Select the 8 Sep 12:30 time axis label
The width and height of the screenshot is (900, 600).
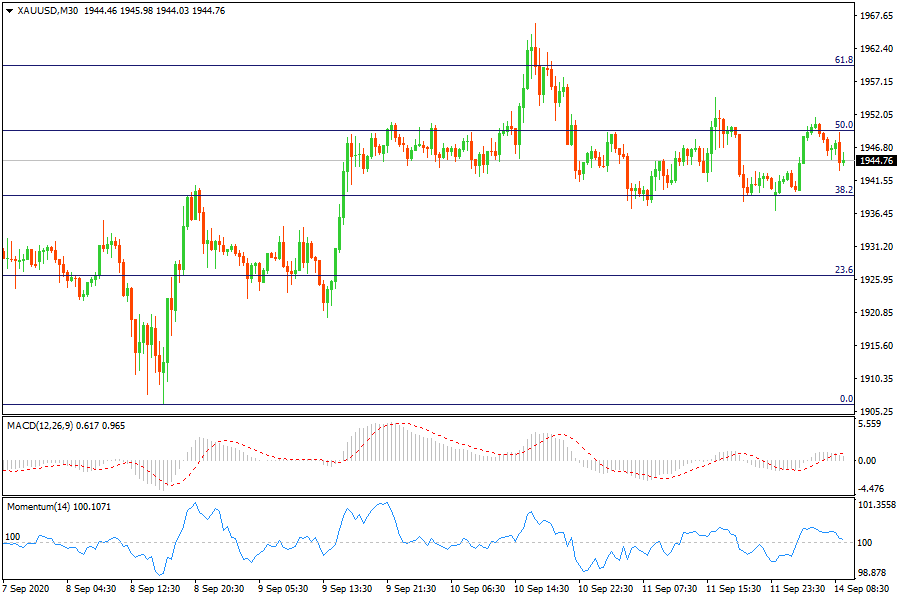tap(156, 591)
